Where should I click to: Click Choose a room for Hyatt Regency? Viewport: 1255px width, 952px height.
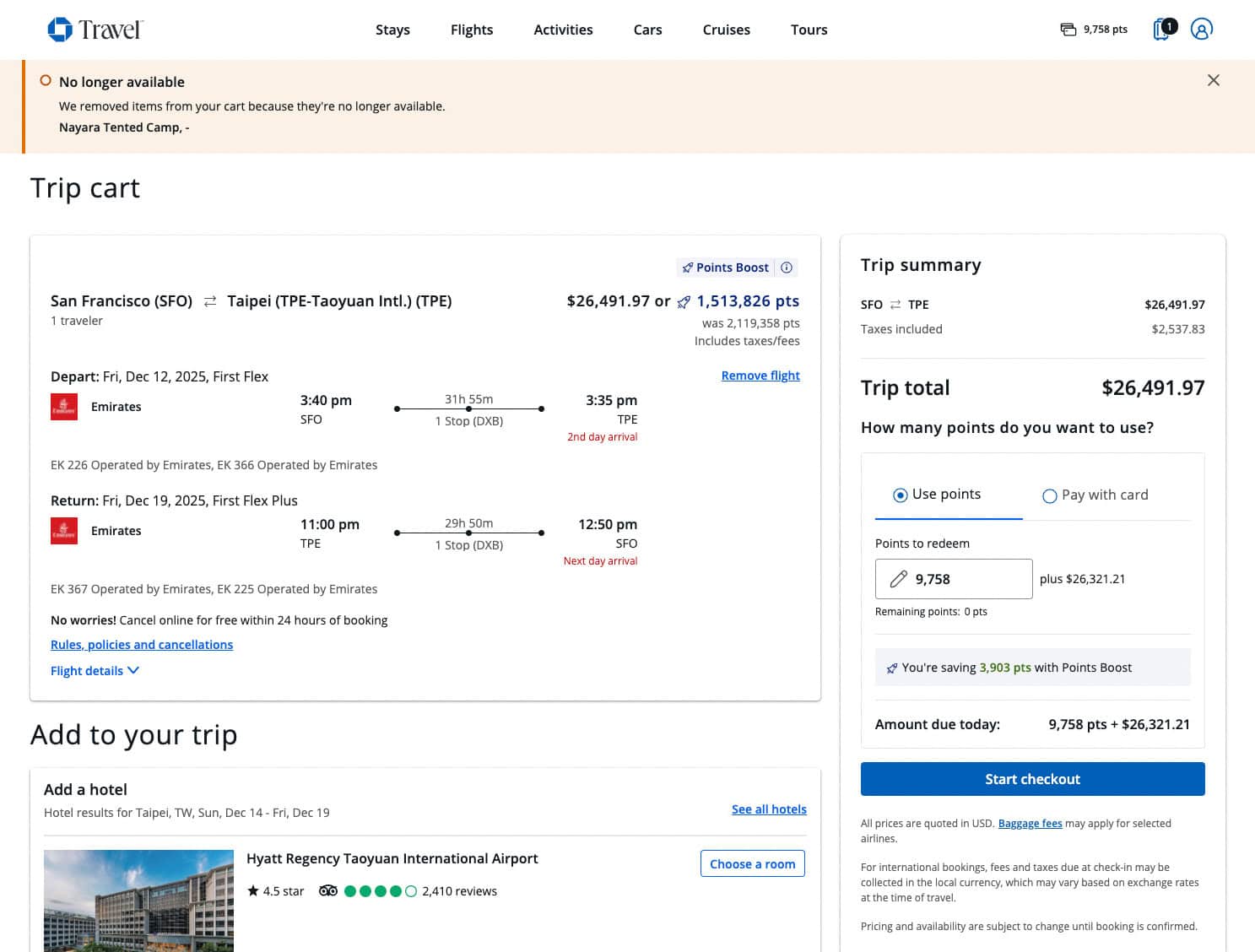click(752, 863)
